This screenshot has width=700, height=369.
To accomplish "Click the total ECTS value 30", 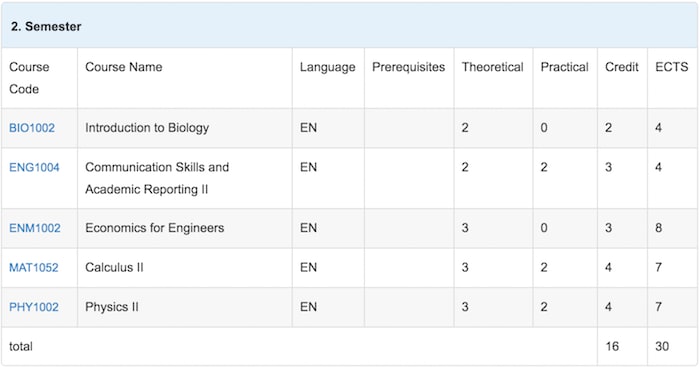I will [662, 347].
